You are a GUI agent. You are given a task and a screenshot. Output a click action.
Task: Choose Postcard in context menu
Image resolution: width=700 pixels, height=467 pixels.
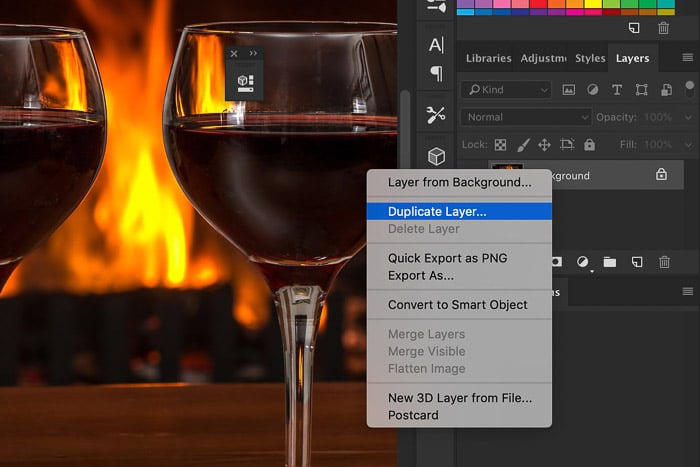[x=459, y=415]
